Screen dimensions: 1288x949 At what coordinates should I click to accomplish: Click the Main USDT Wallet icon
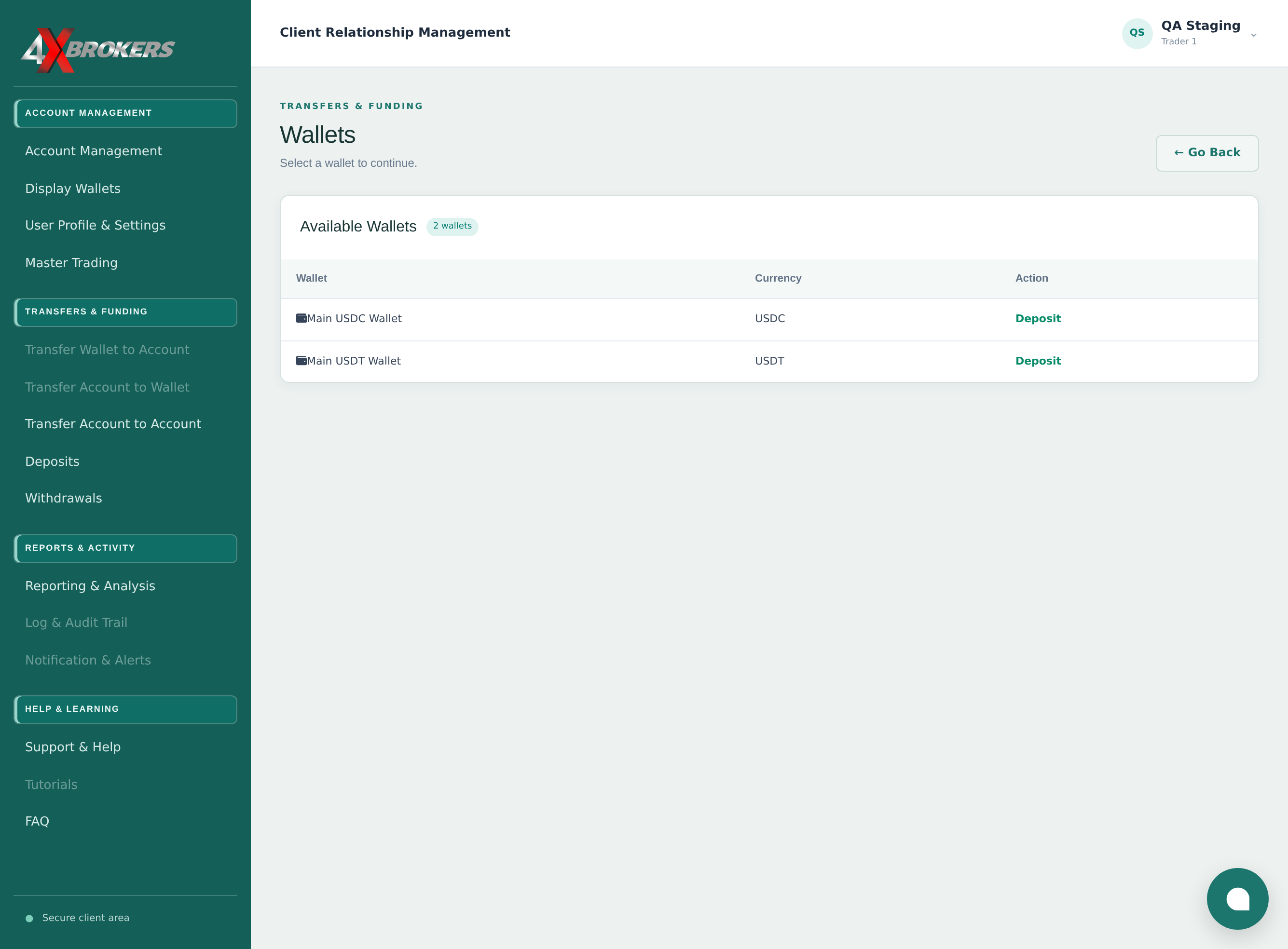tap(301, 361)
